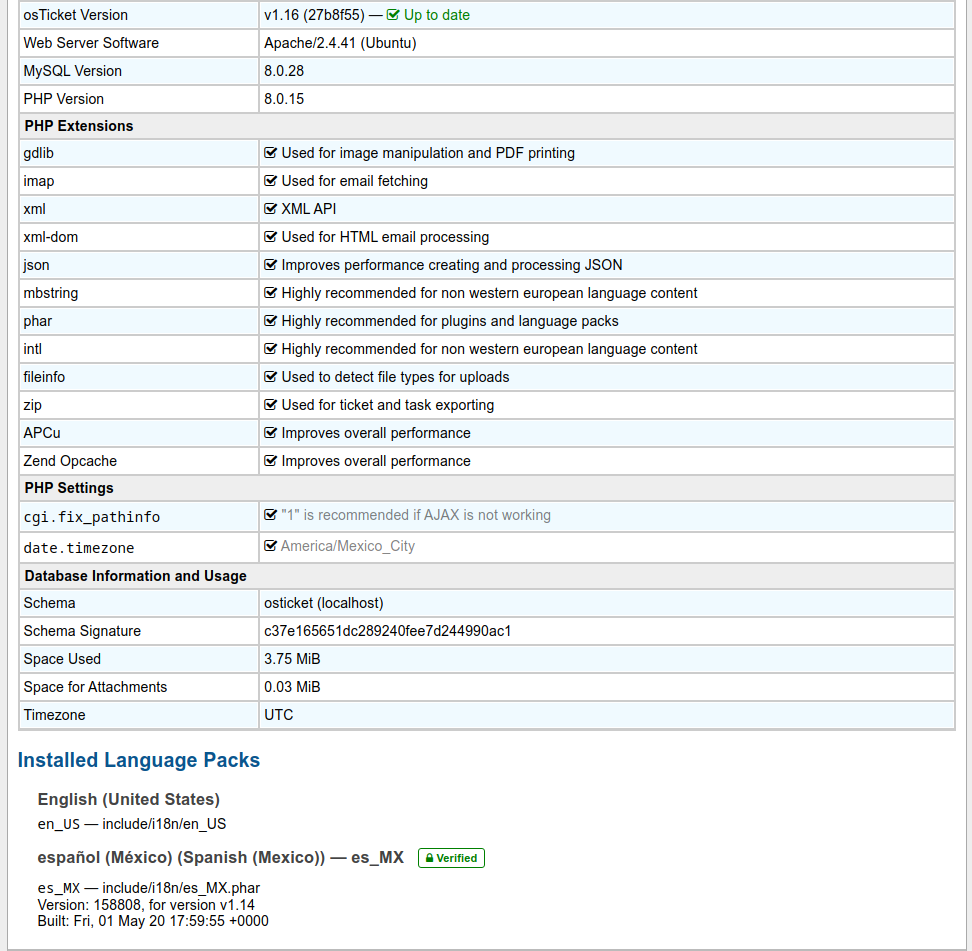Select the Used for email fetching description
972x951 pixels.
355,181
